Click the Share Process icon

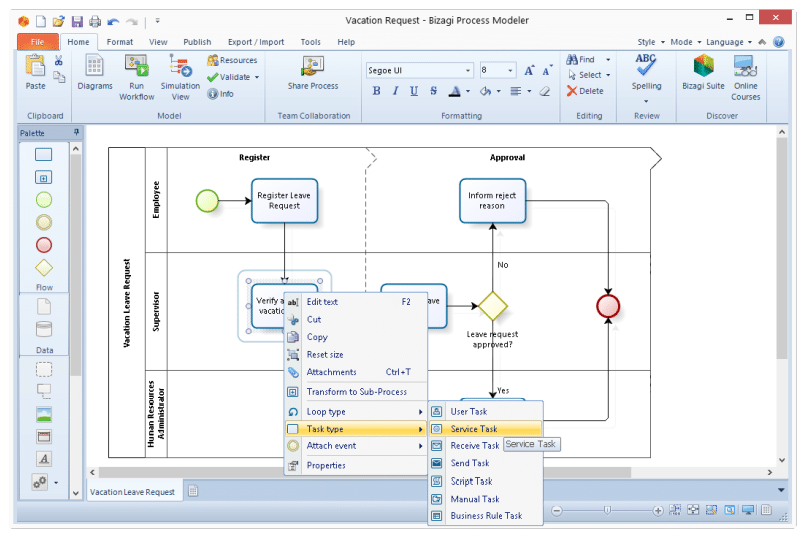(x=313, y=67)
